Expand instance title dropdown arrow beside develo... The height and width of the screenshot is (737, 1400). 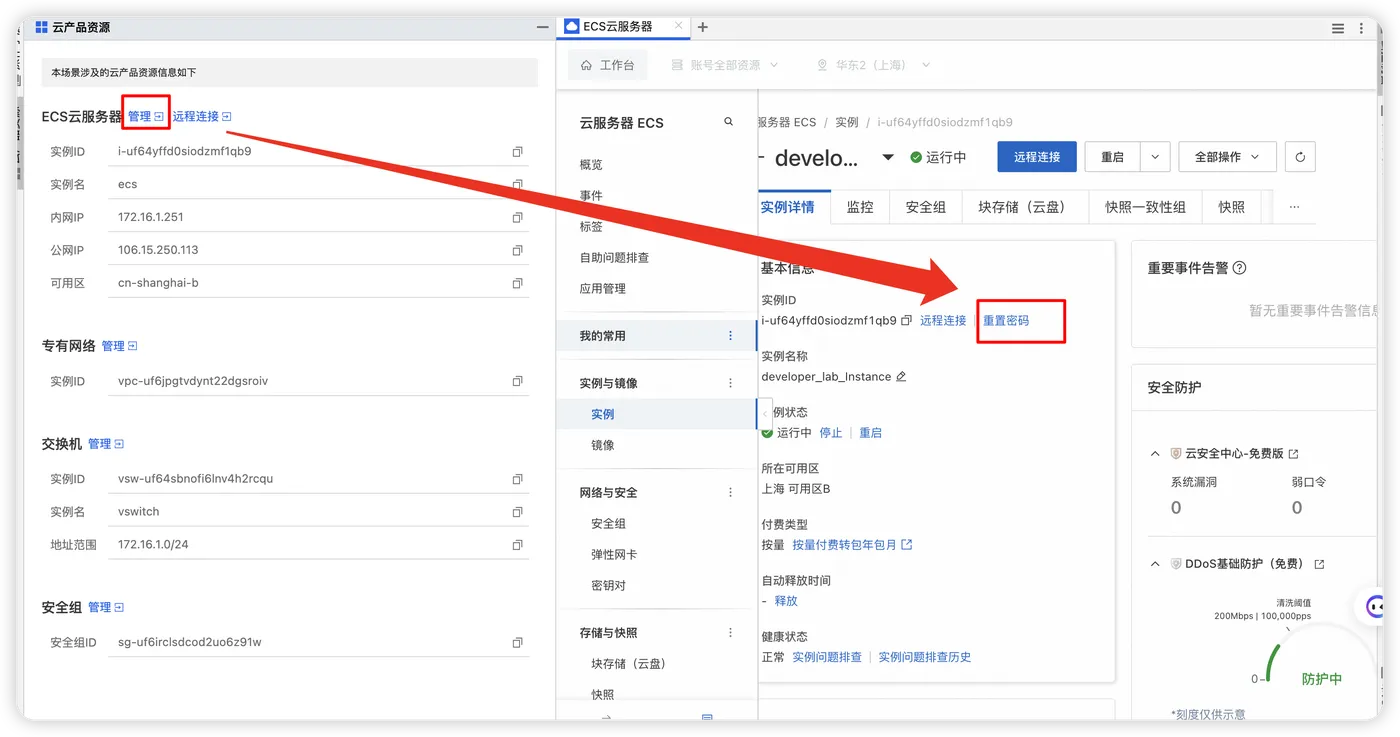tap(888, 158)
